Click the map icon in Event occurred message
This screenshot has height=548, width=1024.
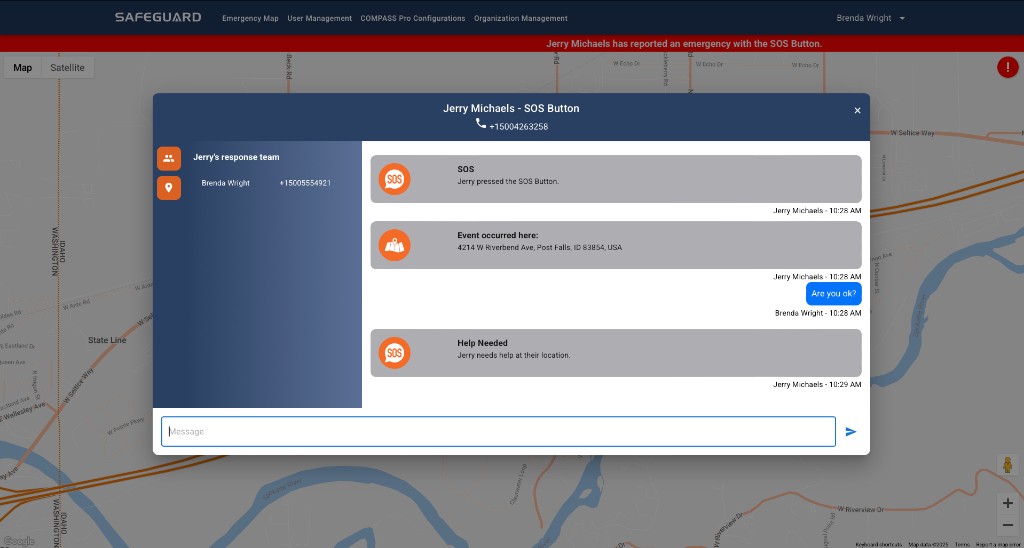tap(394, 245)
